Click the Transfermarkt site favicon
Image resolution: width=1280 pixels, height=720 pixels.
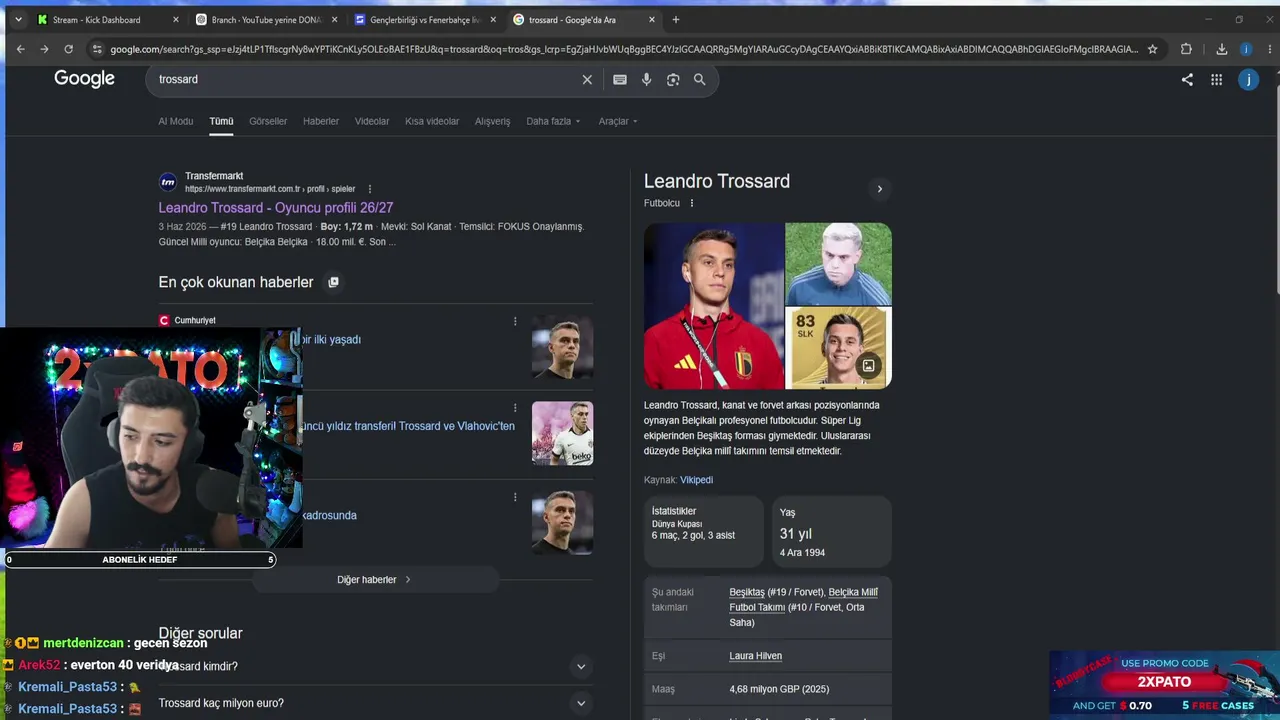(x=168, y=182)
